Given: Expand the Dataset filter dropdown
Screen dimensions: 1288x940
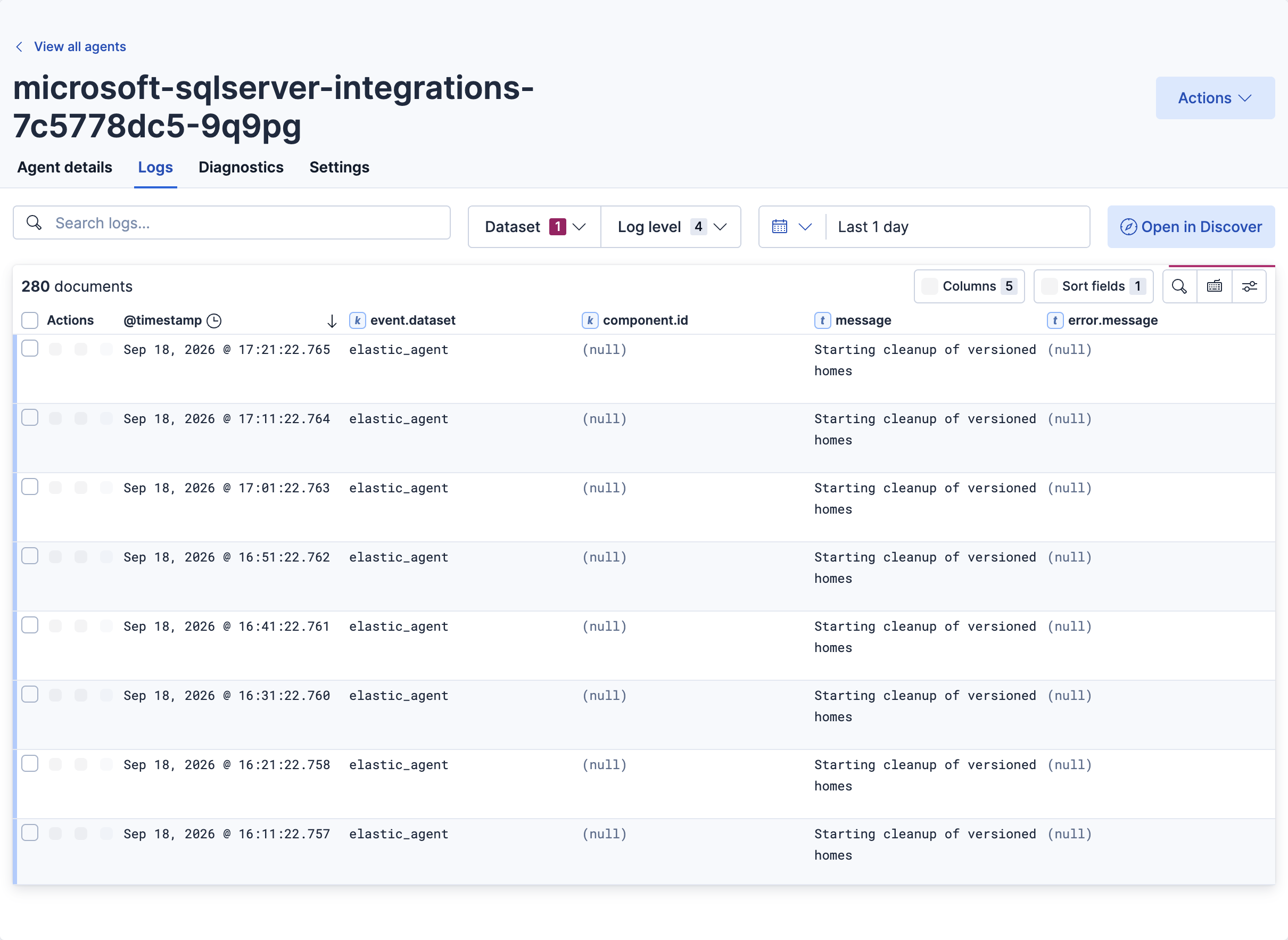Looking at the screenshot, I should point(534,226).
